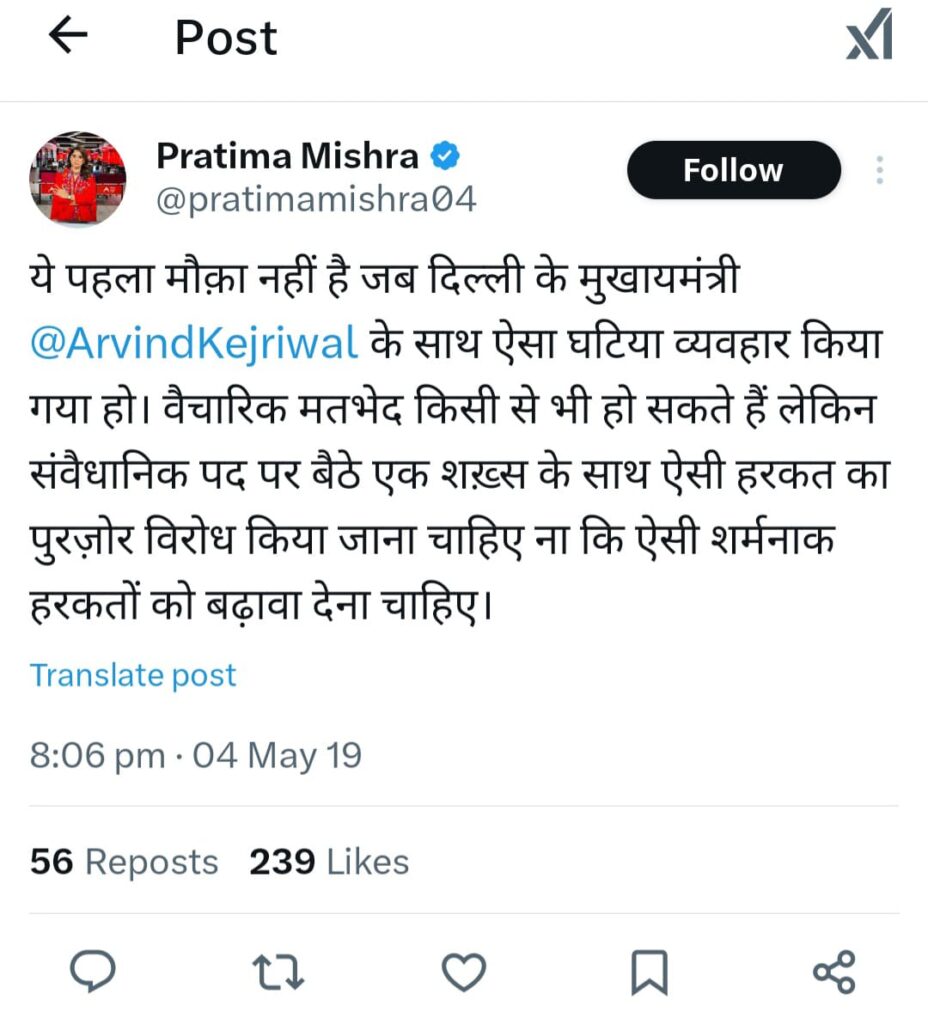Image resolution: width=928 pixels, height=1024 pixels.
Task: View the 56 Reposts list
Action: (x=124, y=861)
